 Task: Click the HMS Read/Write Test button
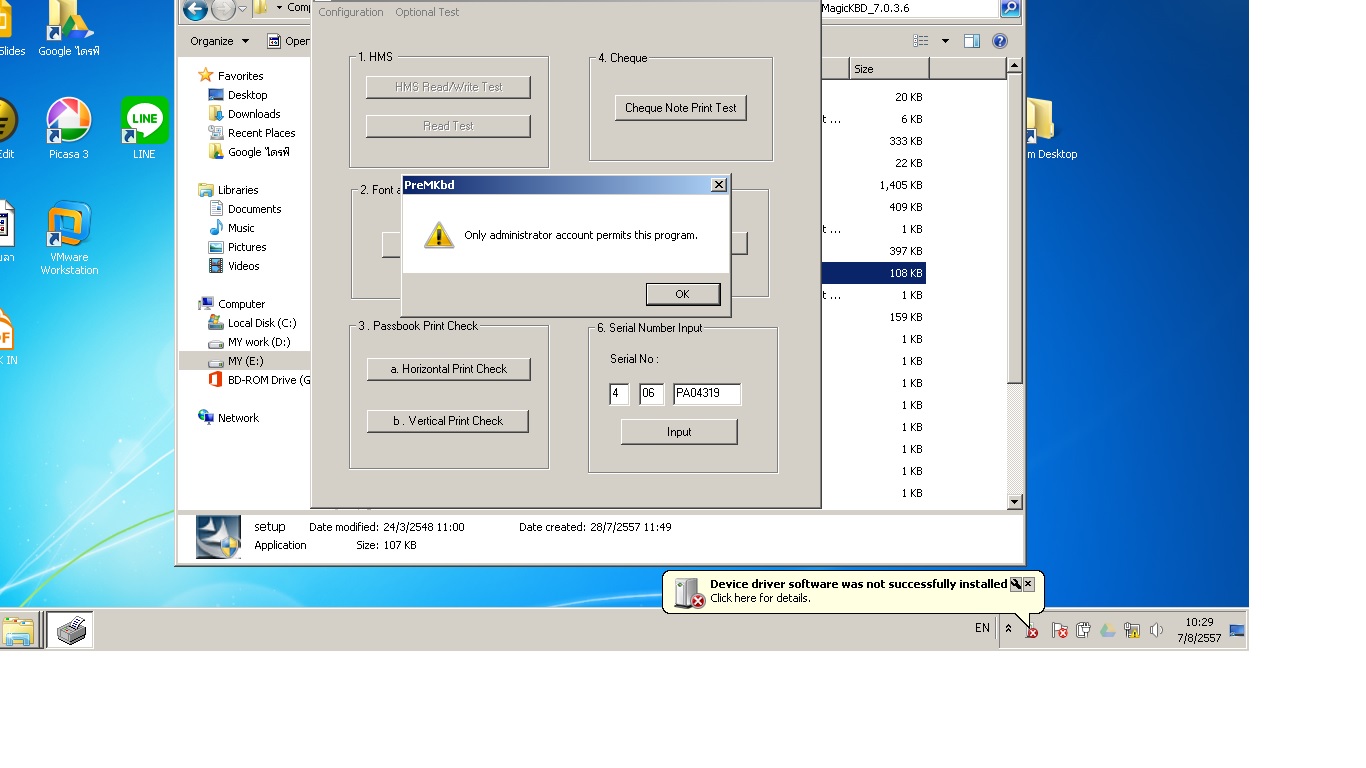pos(448,87)
